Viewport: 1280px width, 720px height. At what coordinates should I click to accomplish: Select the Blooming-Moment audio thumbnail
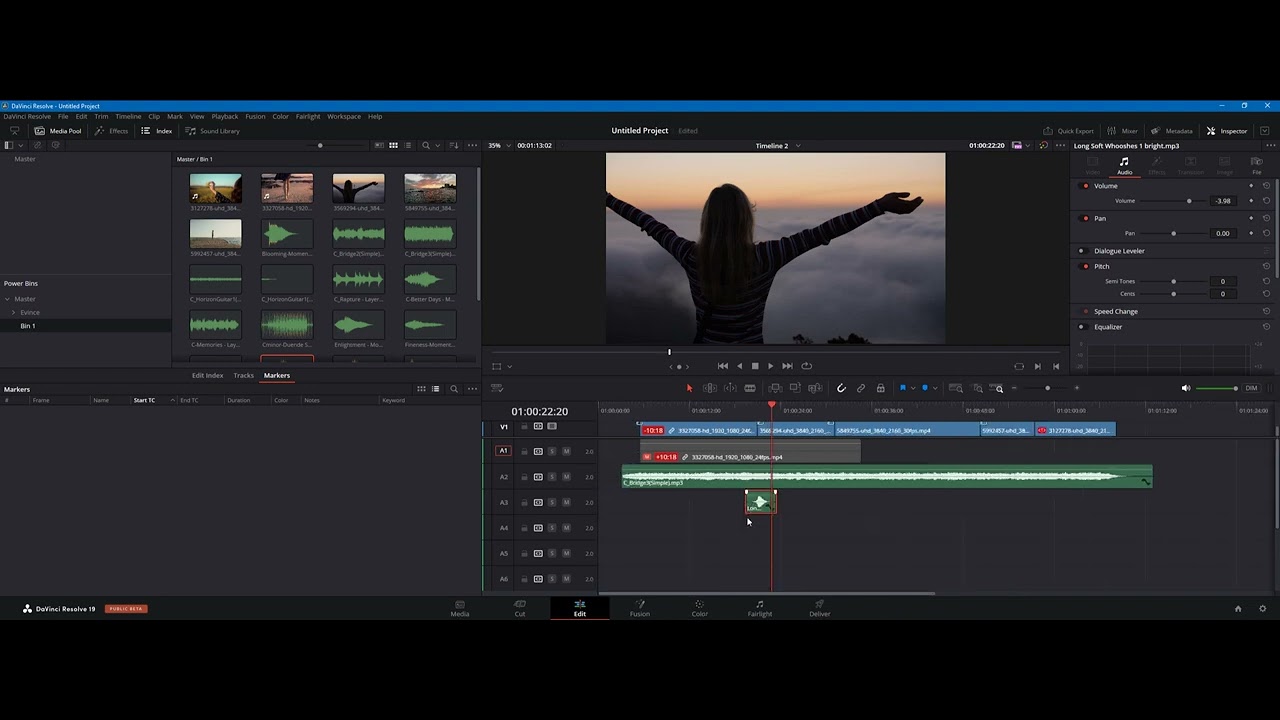click(287, 234)
